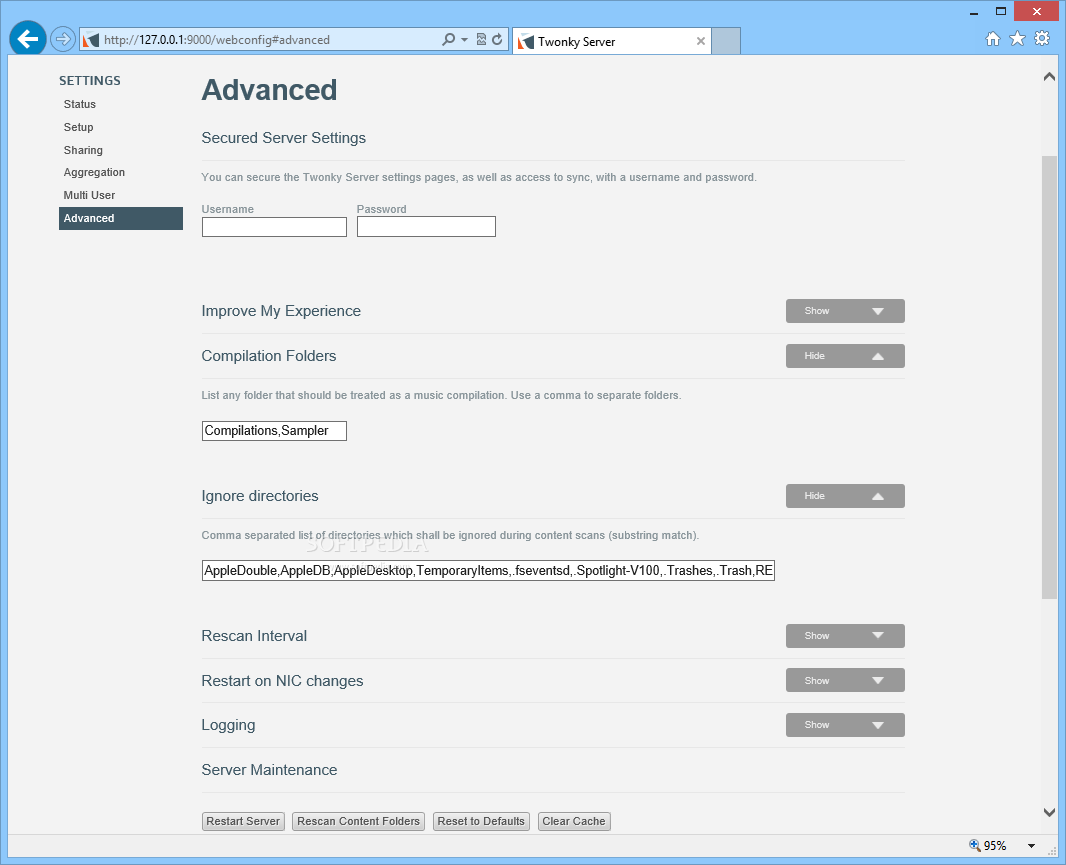Click the search magnifier in address bar
1066x865 pixels.
pos(448,39)
